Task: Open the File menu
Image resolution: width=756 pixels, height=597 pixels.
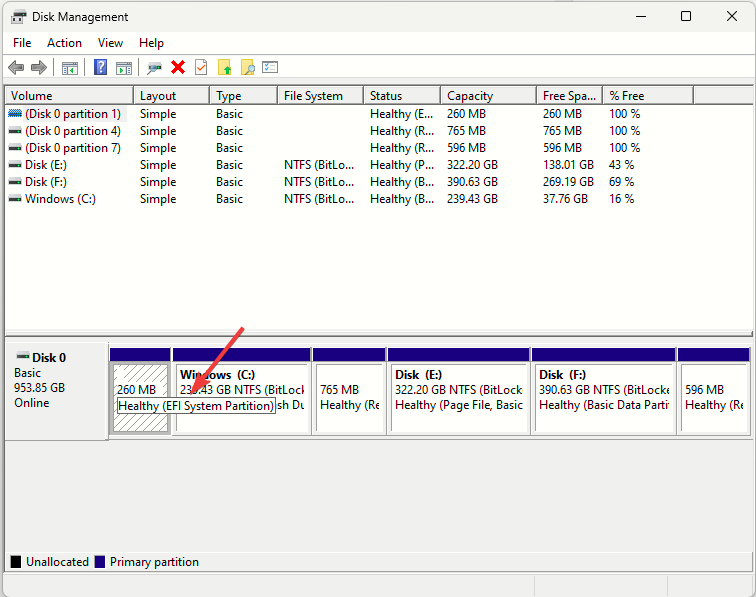Action: click(x=22, y=43)
